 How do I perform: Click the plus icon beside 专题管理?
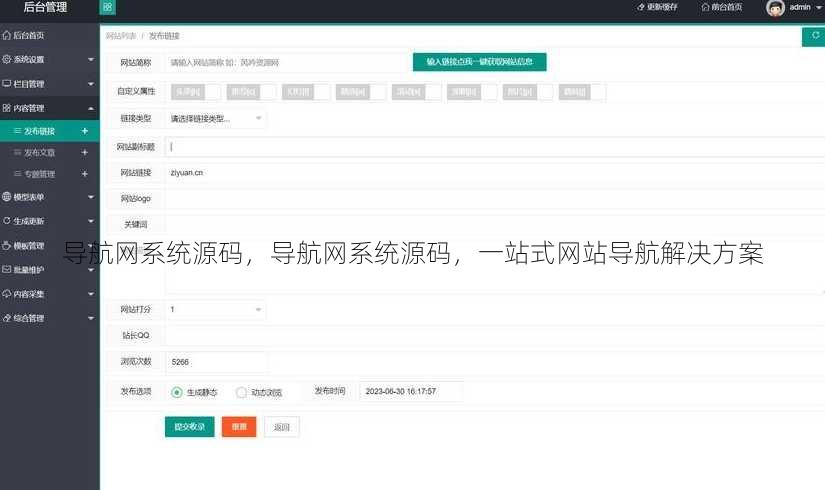pos(85,174)
